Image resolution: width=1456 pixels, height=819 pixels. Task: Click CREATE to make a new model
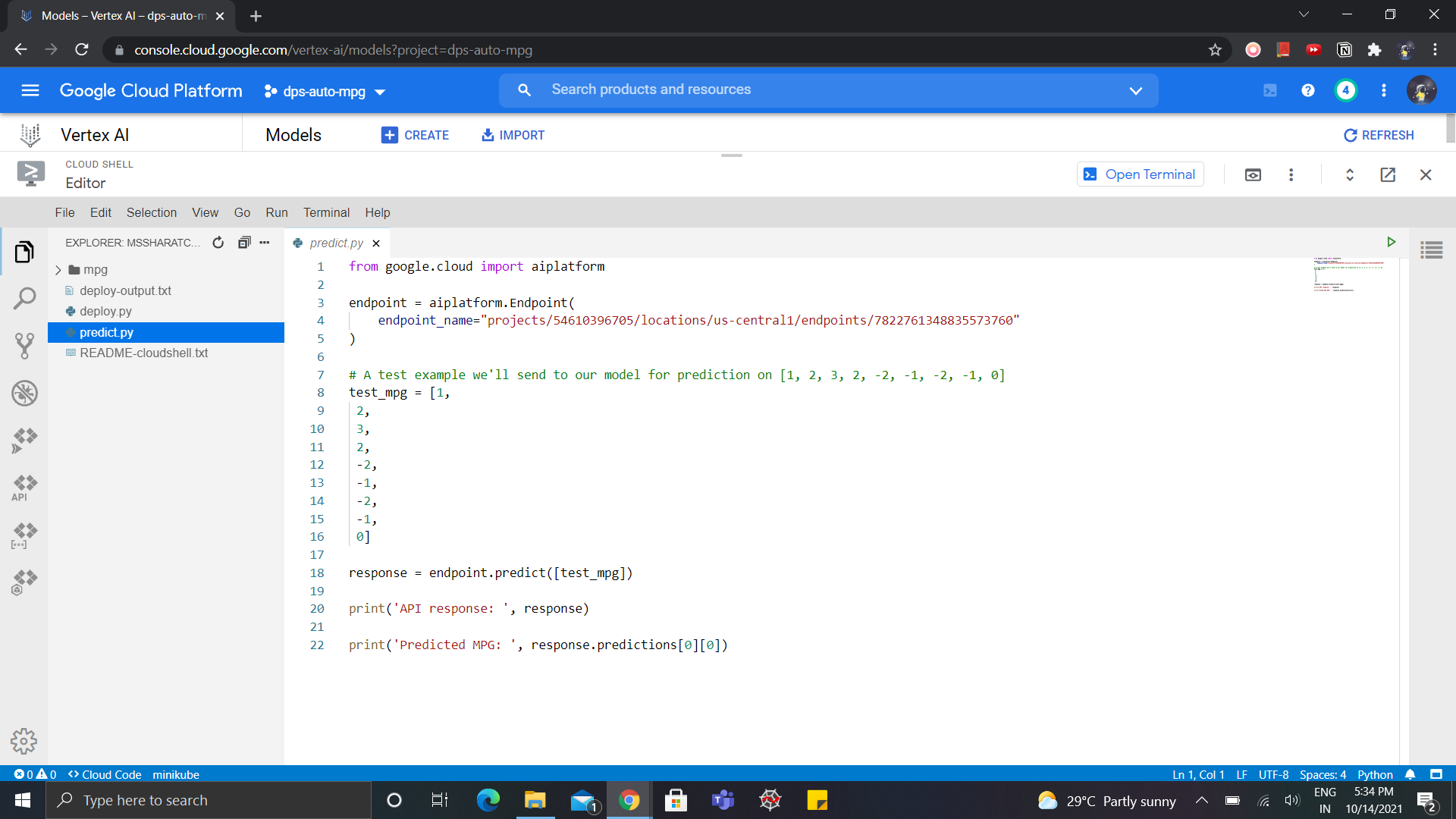(416, 135)
